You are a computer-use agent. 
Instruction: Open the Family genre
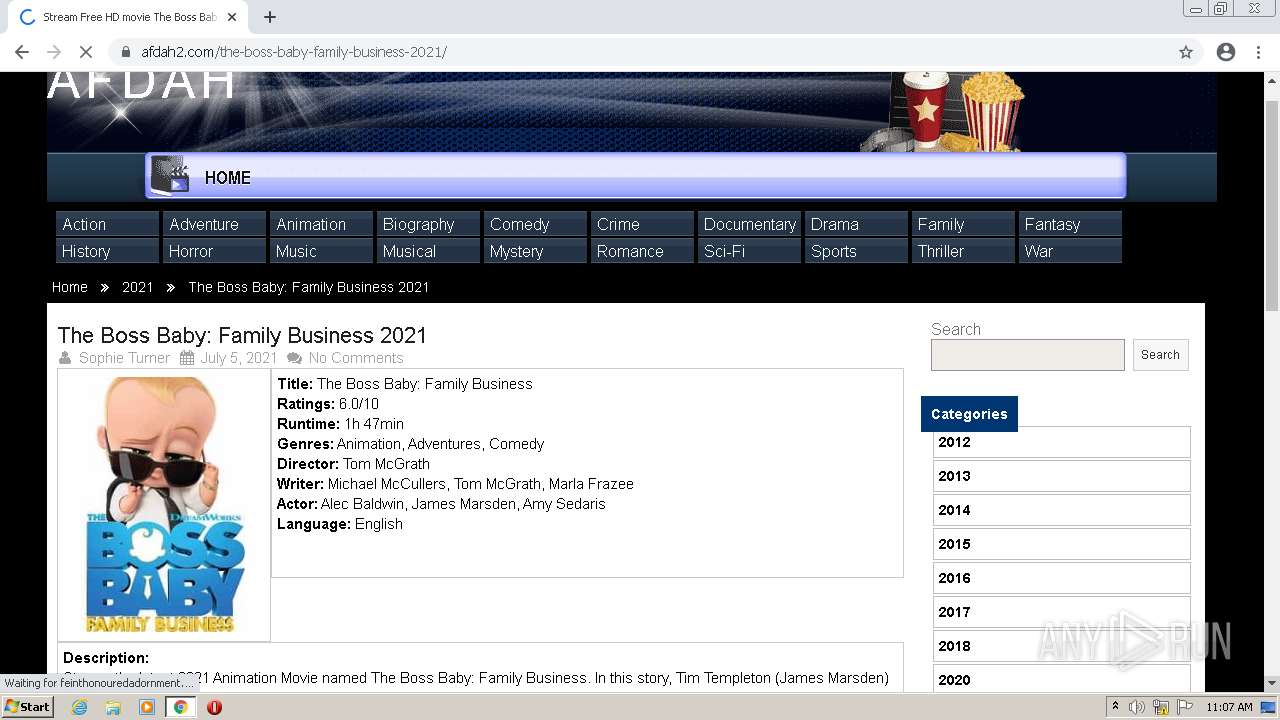tap(963, 224)
